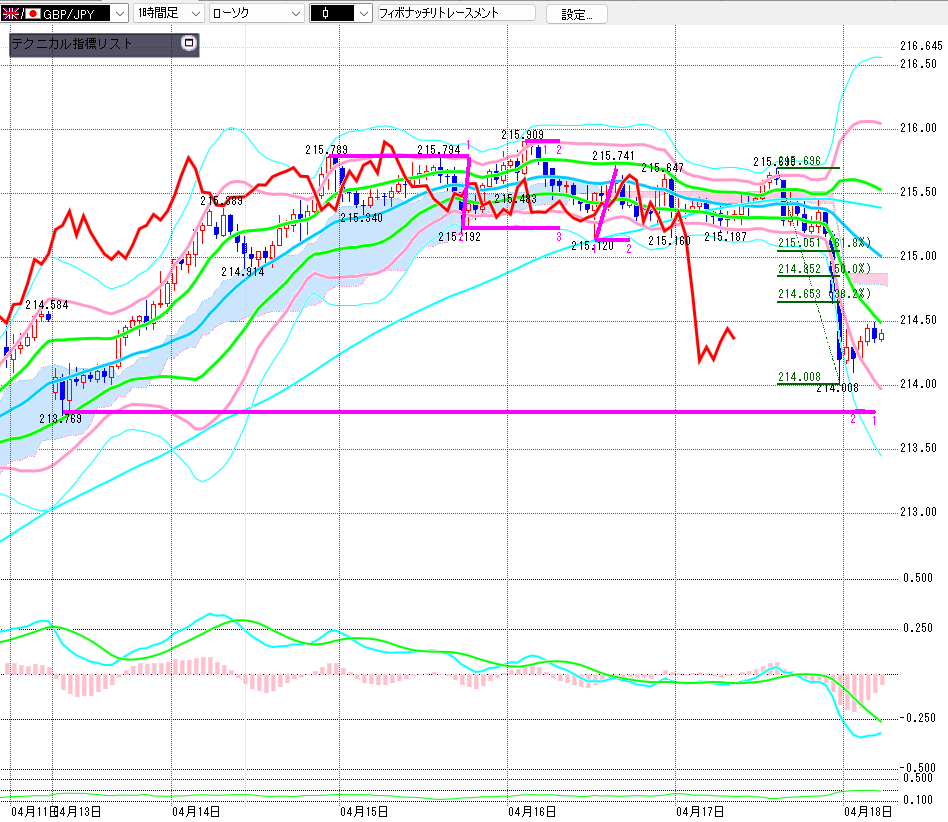Click the 215.909 high price label

click(522, 134)
